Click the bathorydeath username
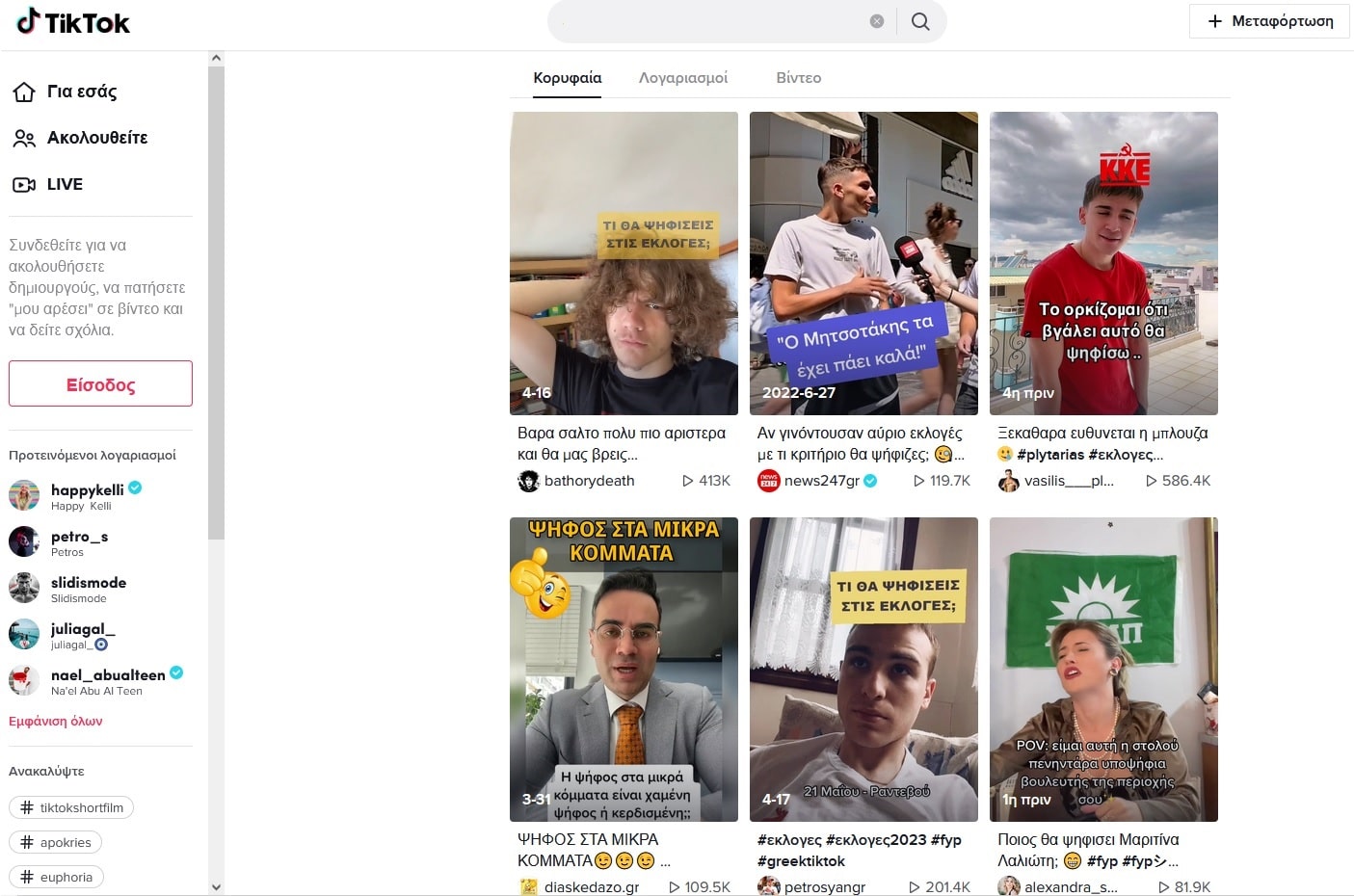Viewport: 1354px width, 896px height. tap(589, 481)
